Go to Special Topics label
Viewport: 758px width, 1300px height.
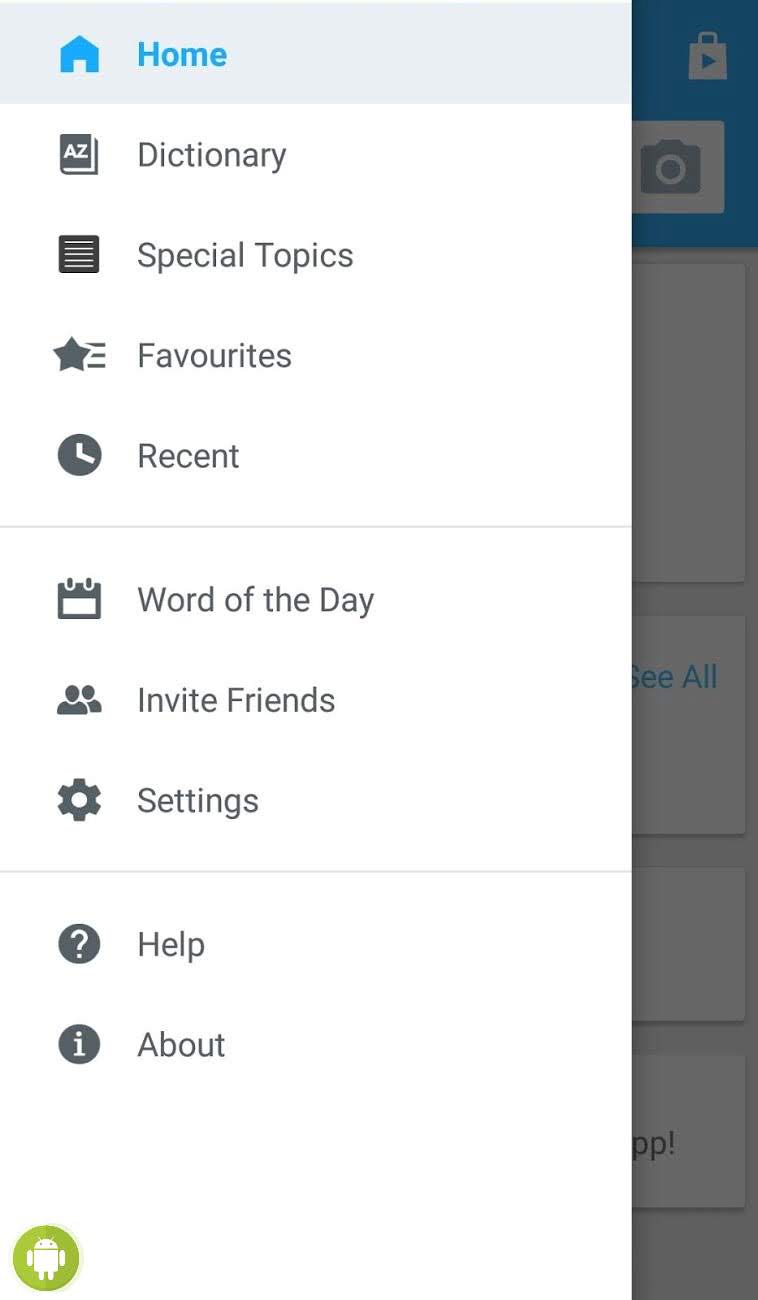[245, 255]
